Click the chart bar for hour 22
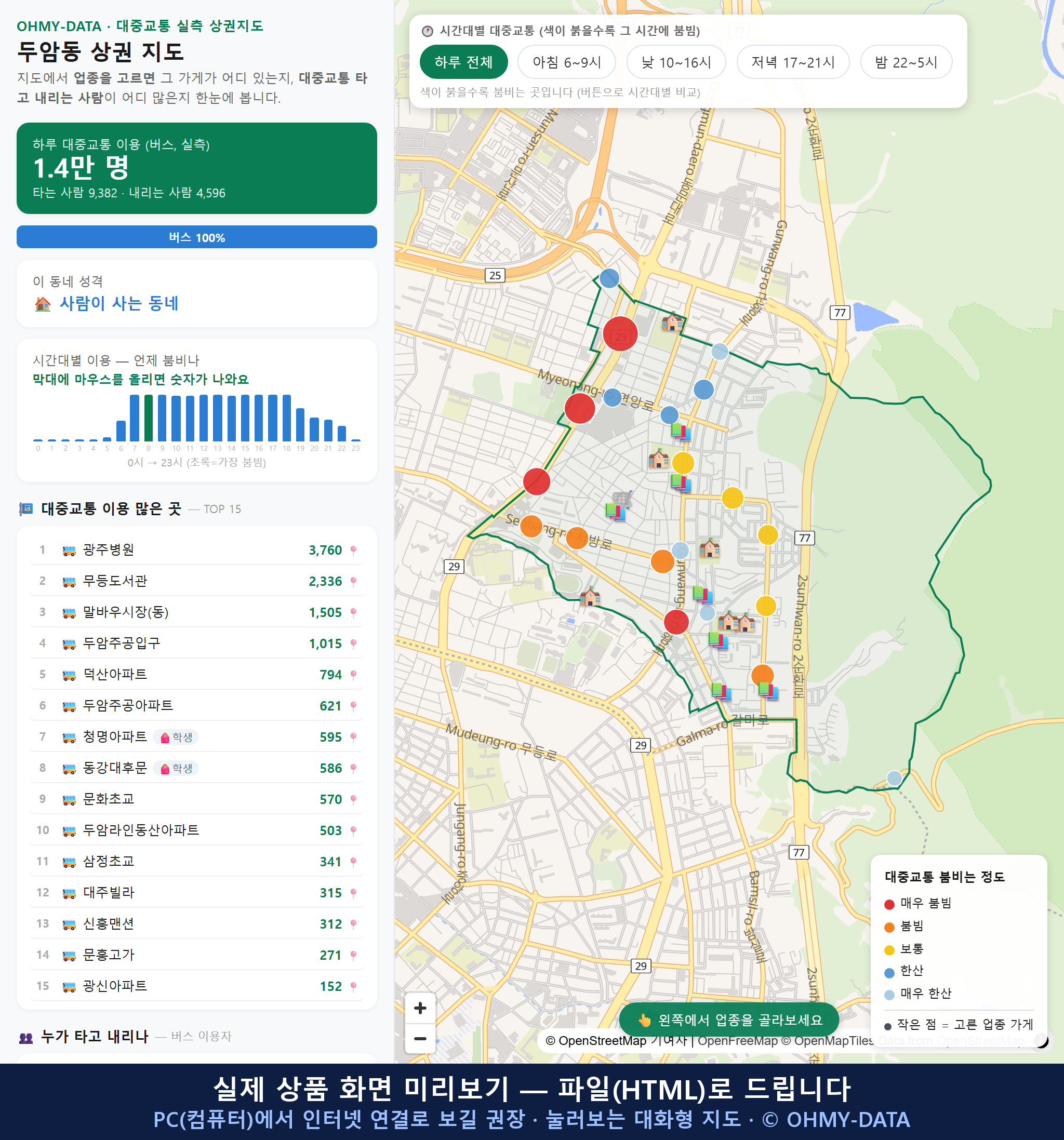The image size is (1064, 1140). (x=342, y=434)
